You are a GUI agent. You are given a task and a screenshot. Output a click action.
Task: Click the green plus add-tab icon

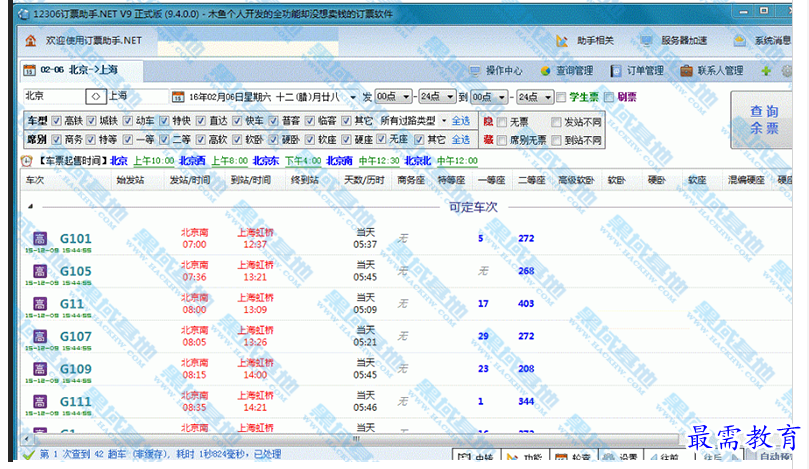point(766,71)
